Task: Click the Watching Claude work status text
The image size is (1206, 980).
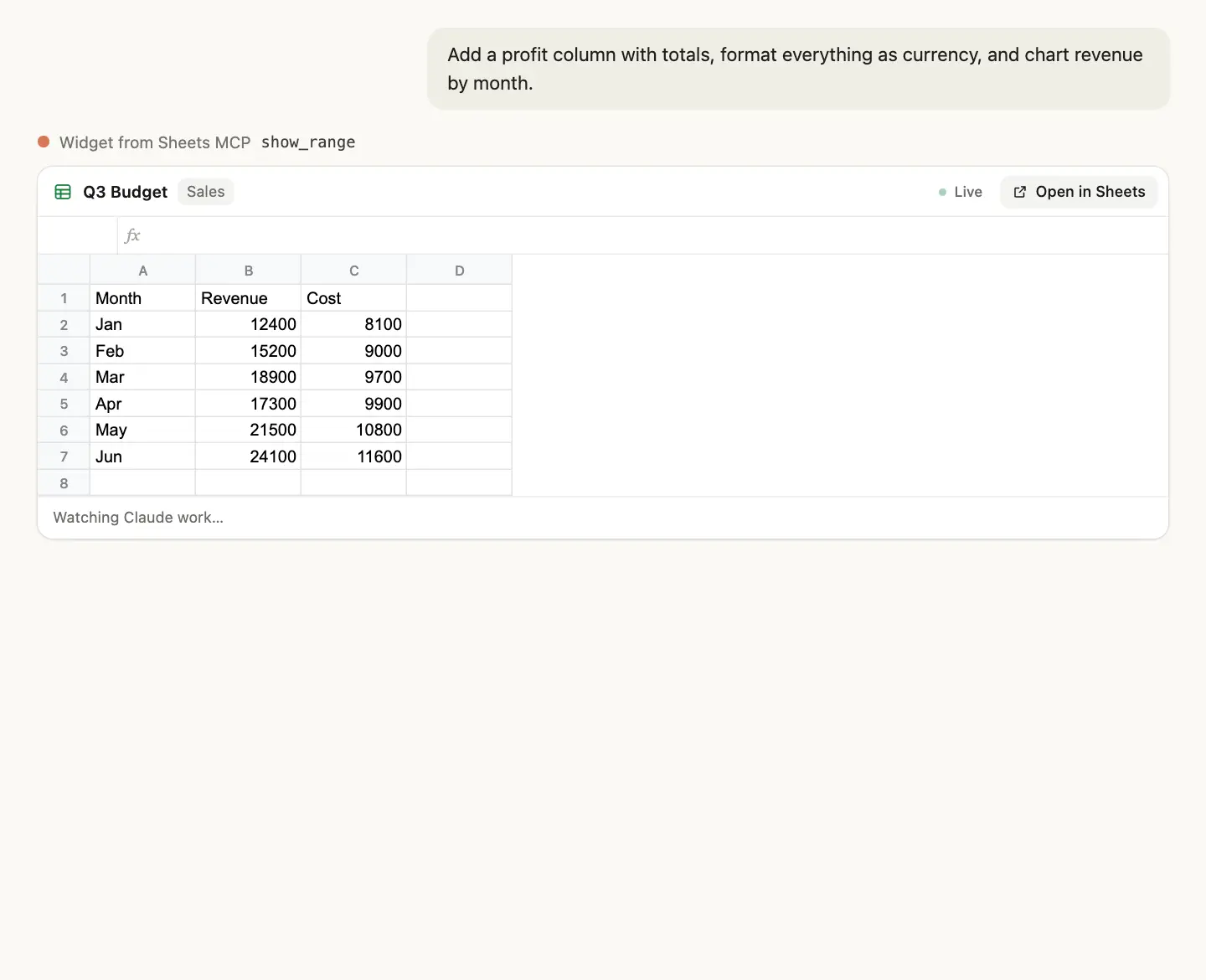Action: pyautogui.click(x=138, y=518)
